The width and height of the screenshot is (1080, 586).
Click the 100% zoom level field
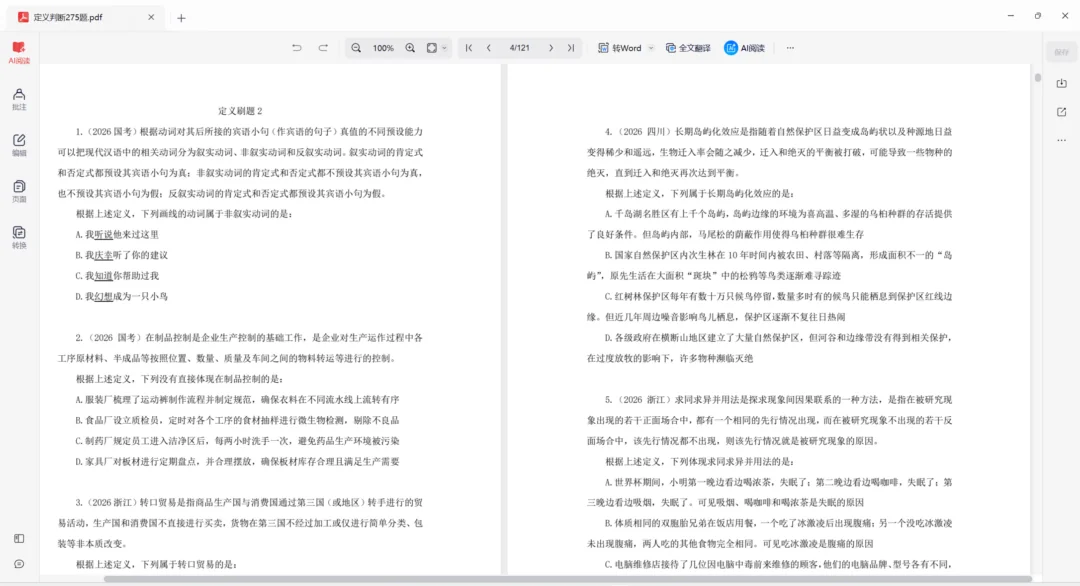click(x=383, y=48)
